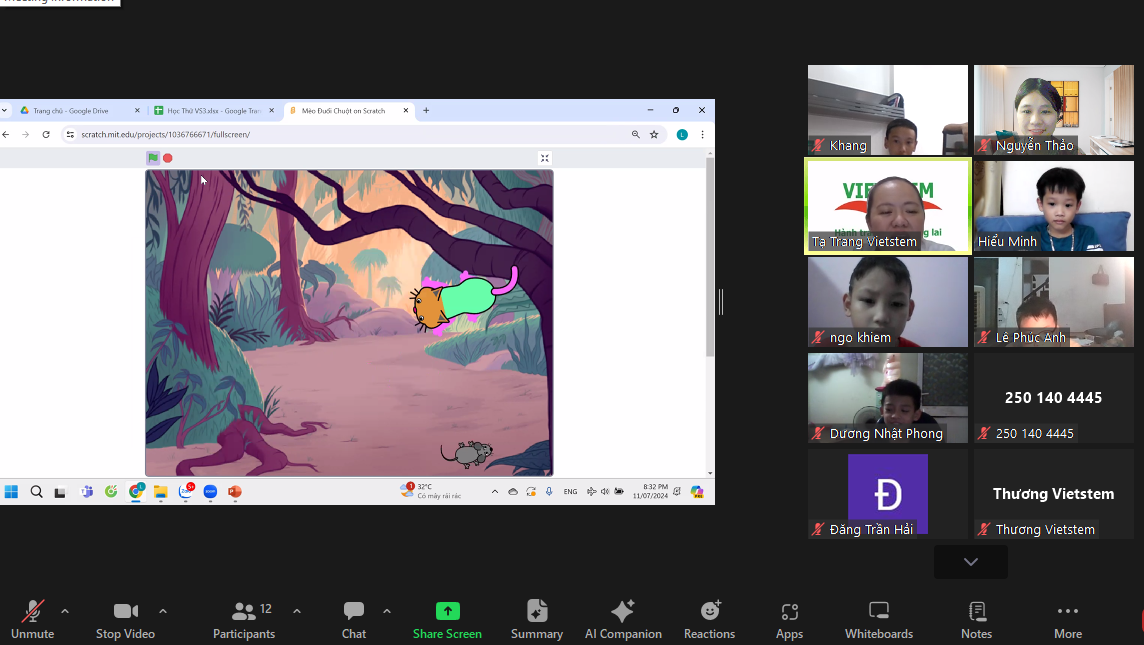This screenshot has width=1144, height=645.
Task: Go forward in the shared browser
Action: [26, 134]
